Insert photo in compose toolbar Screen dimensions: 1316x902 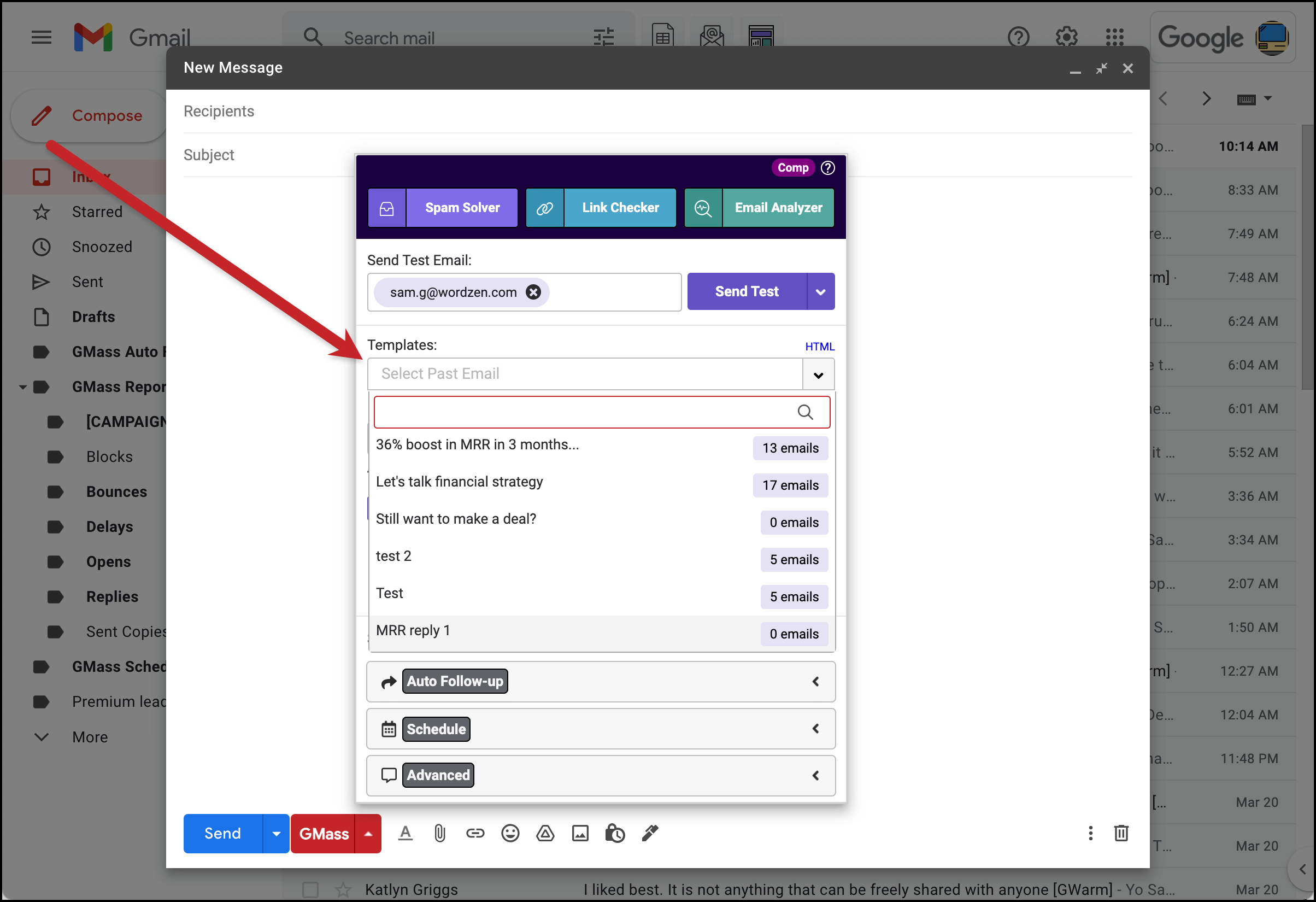point(580,834)
